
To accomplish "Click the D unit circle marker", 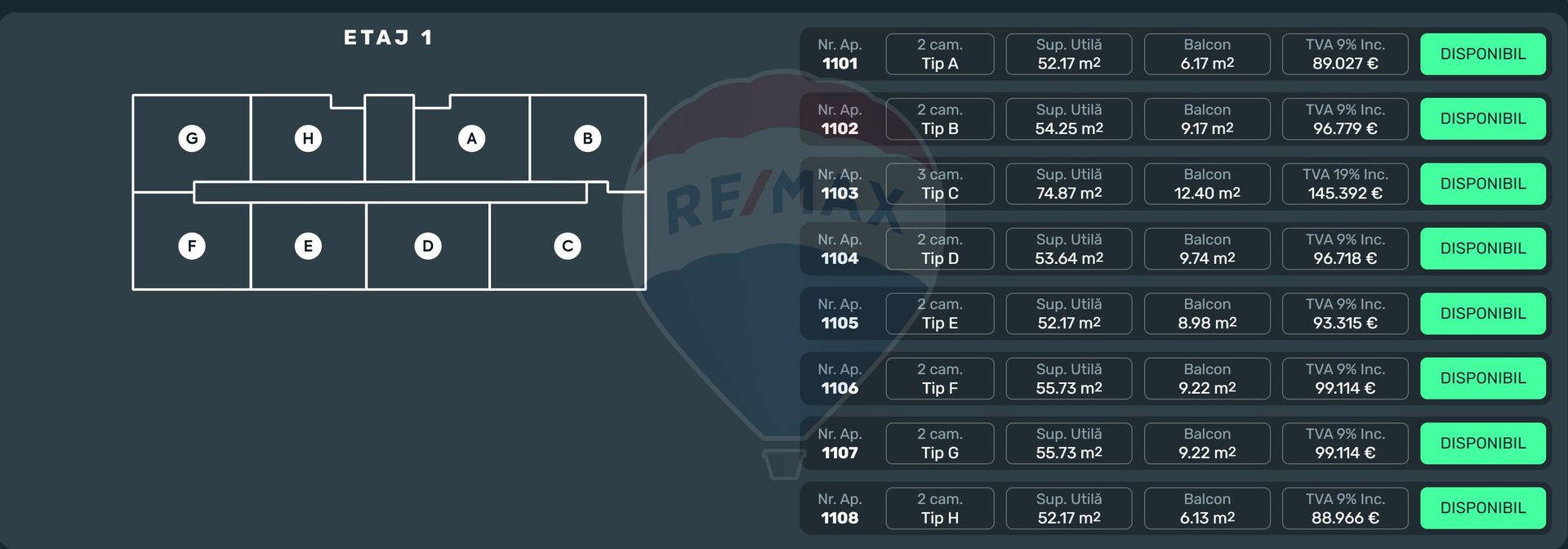I will [427, 246].
